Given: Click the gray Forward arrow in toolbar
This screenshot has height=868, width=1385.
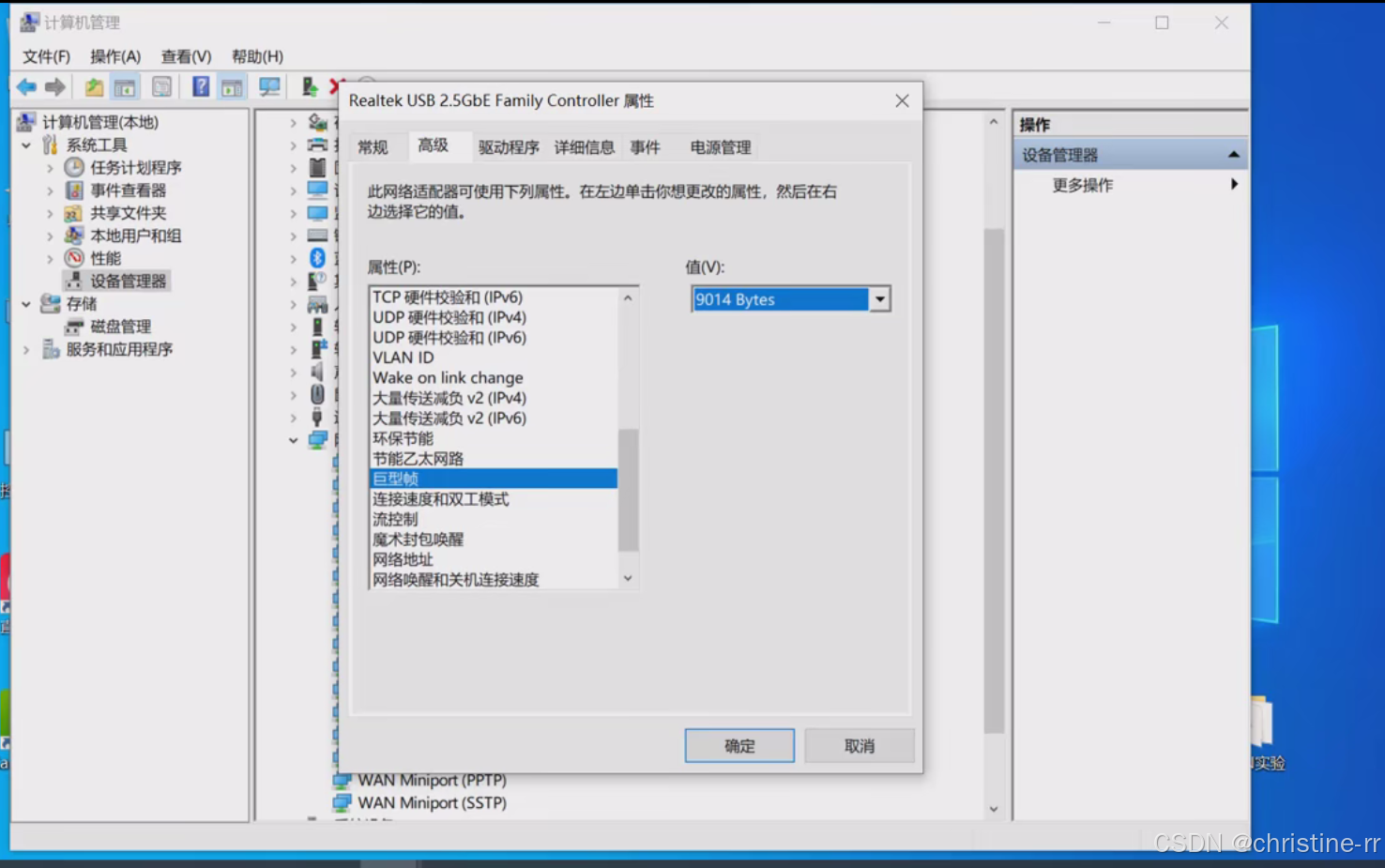Looking at the screenshot, I should tap(55, 87).
